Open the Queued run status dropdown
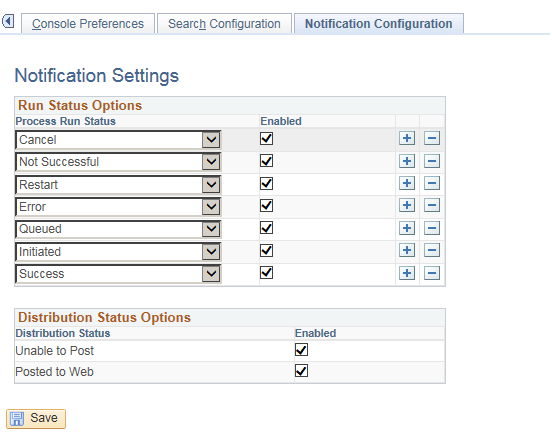552x436 pixels. (x=118, y=229)
